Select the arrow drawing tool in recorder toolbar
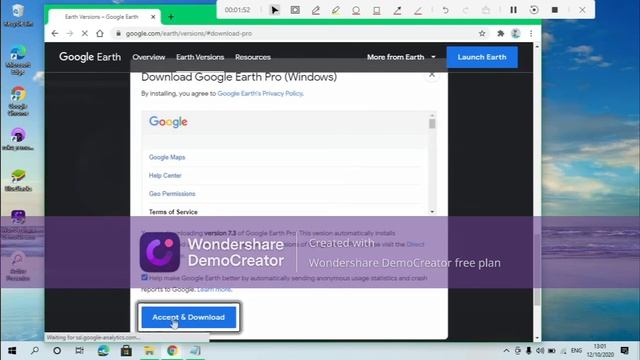This screenshot has width=640, height=360. click(x=397, y=10)
